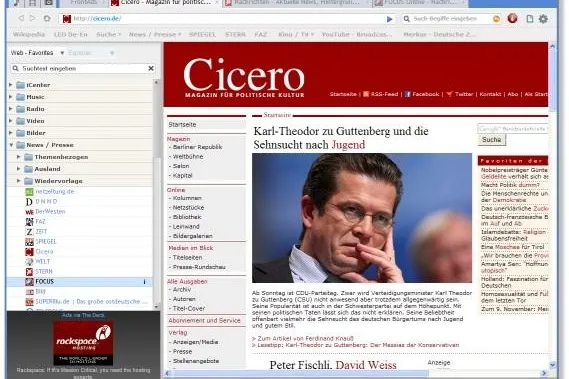Open the page document icon
The height and width of the screenshot is (379, 569).
530,19
